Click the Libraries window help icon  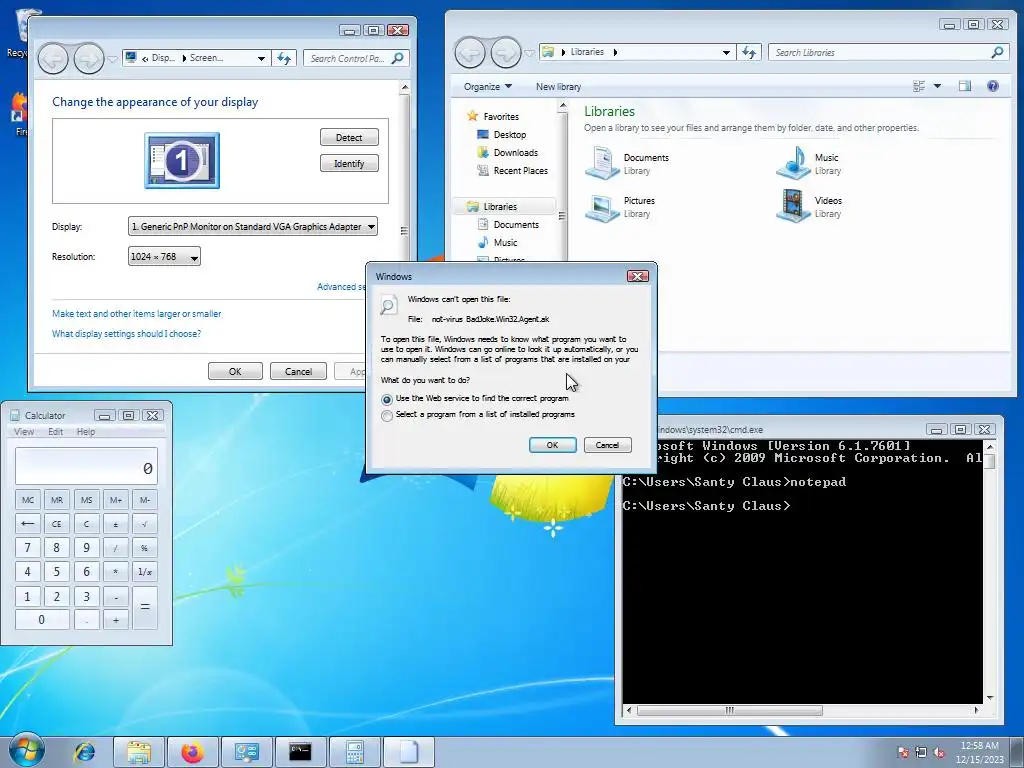tap(993, 86)
